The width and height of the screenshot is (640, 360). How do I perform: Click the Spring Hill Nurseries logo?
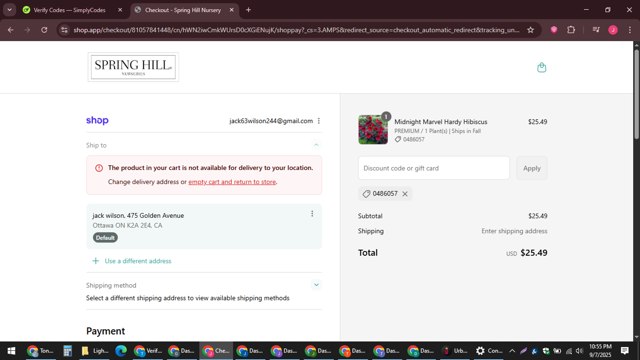click(x=133, y=67)
